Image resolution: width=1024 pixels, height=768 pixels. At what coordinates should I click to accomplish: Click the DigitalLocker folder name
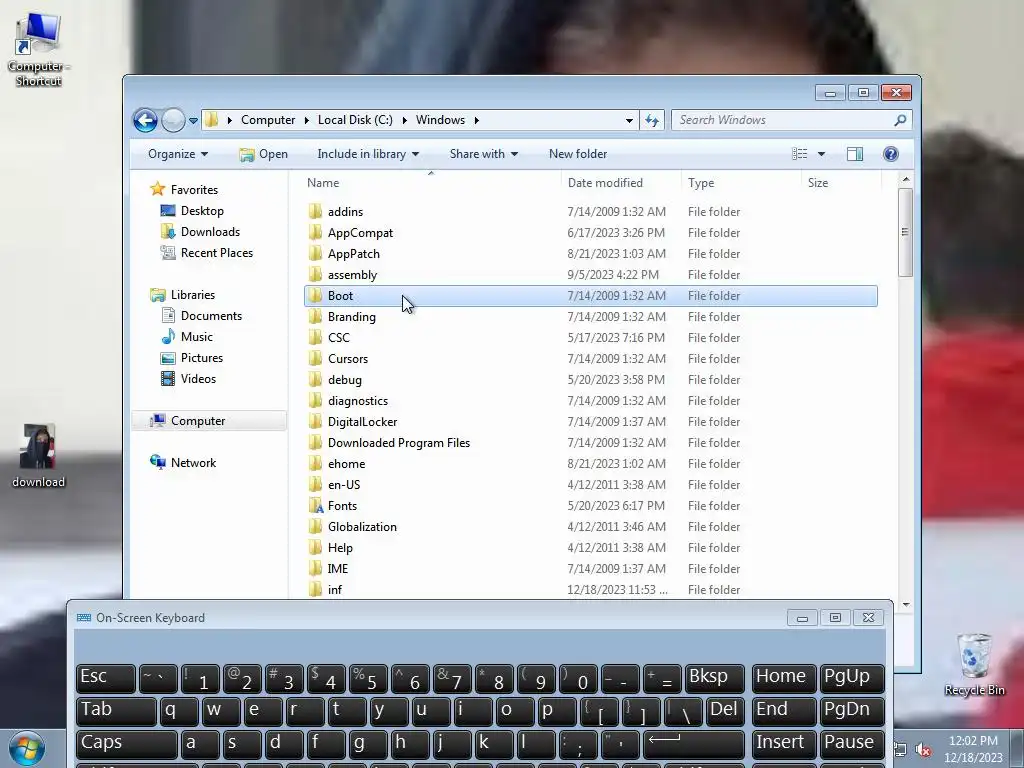click(x=362, y=422)
